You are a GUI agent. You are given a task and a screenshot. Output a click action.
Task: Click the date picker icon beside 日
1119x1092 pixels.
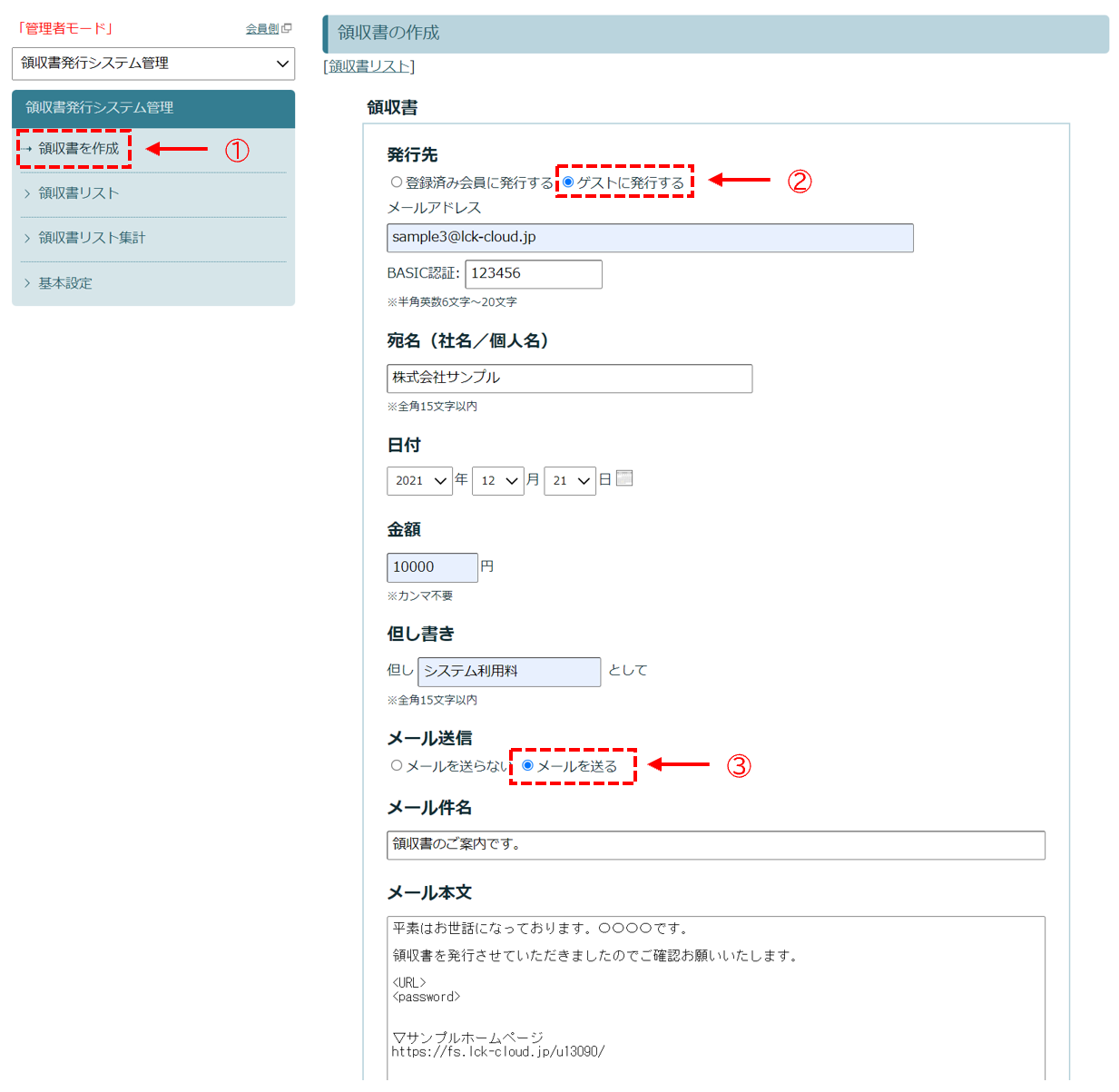pos(624,478)
